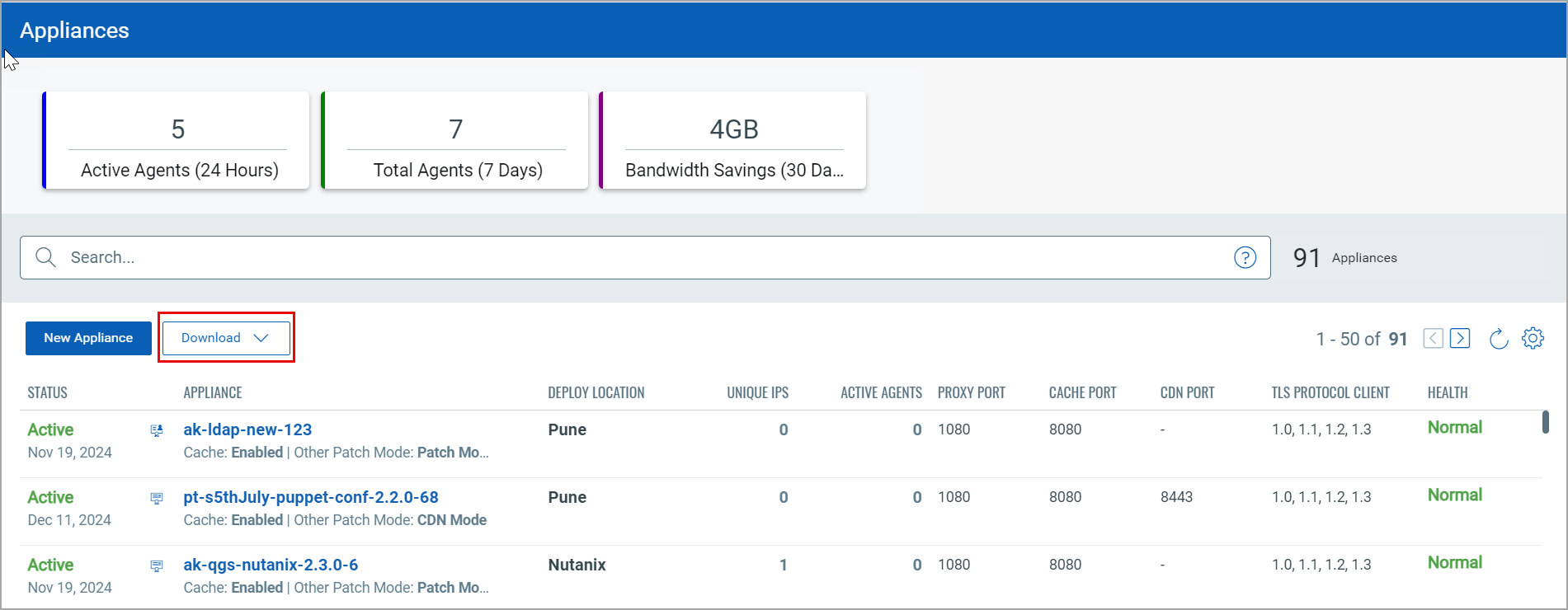Sort by DEPLOY LOCATION column header
1568x610 pixels.
pyautogui.click(x=596, y=392)
